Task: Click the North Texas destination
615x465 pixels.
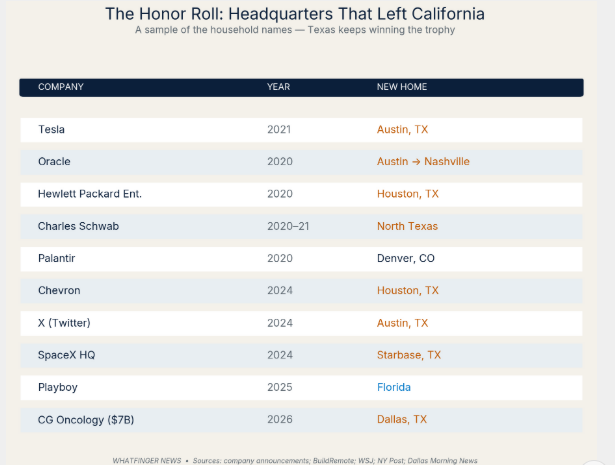Action: (x=408, y=226)
